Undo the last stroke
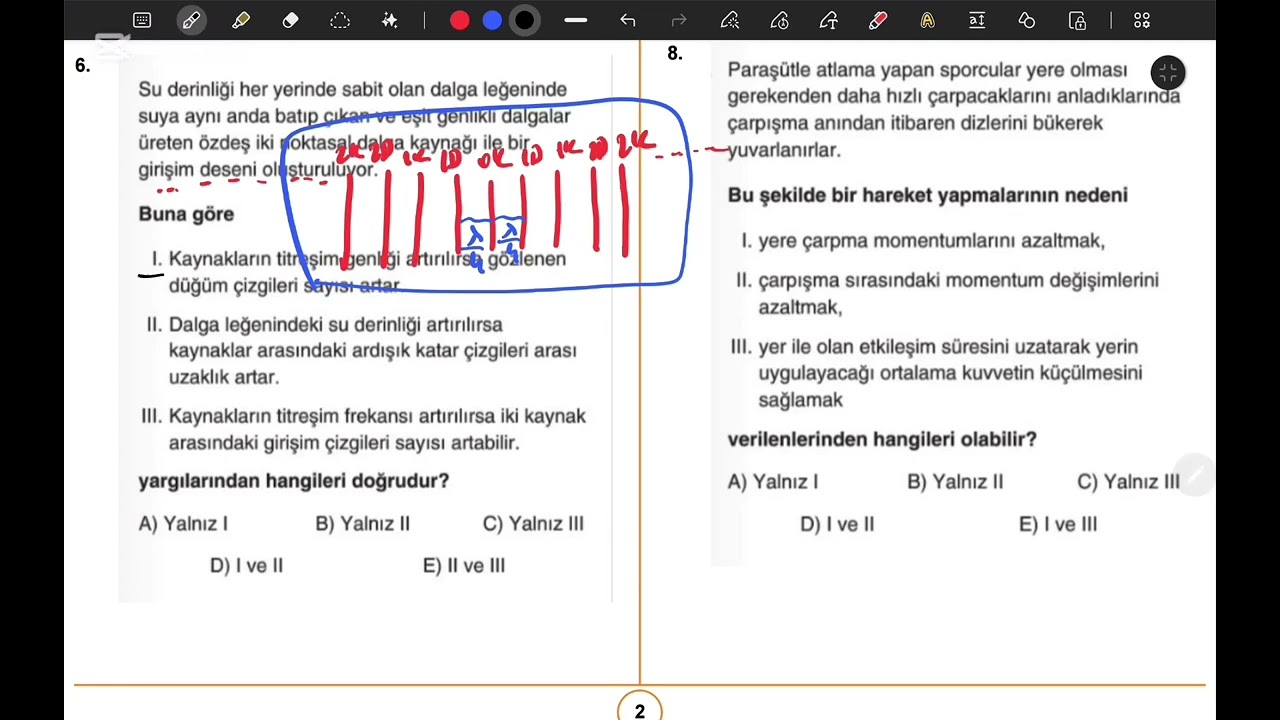The height and width of the screenshot is (720, 1280). pos(628,20)
